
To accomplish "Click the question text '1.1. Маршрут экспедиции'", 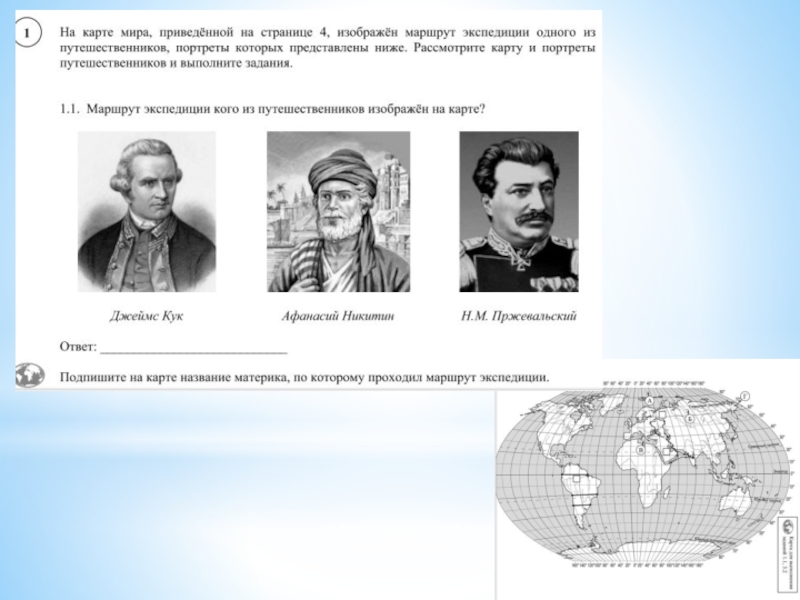I will (x=272, y=109).
